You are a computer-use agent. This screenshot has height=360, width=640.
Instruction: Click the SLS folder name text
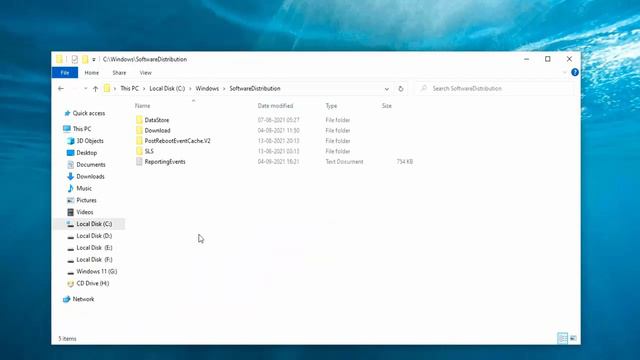[149, 151]
